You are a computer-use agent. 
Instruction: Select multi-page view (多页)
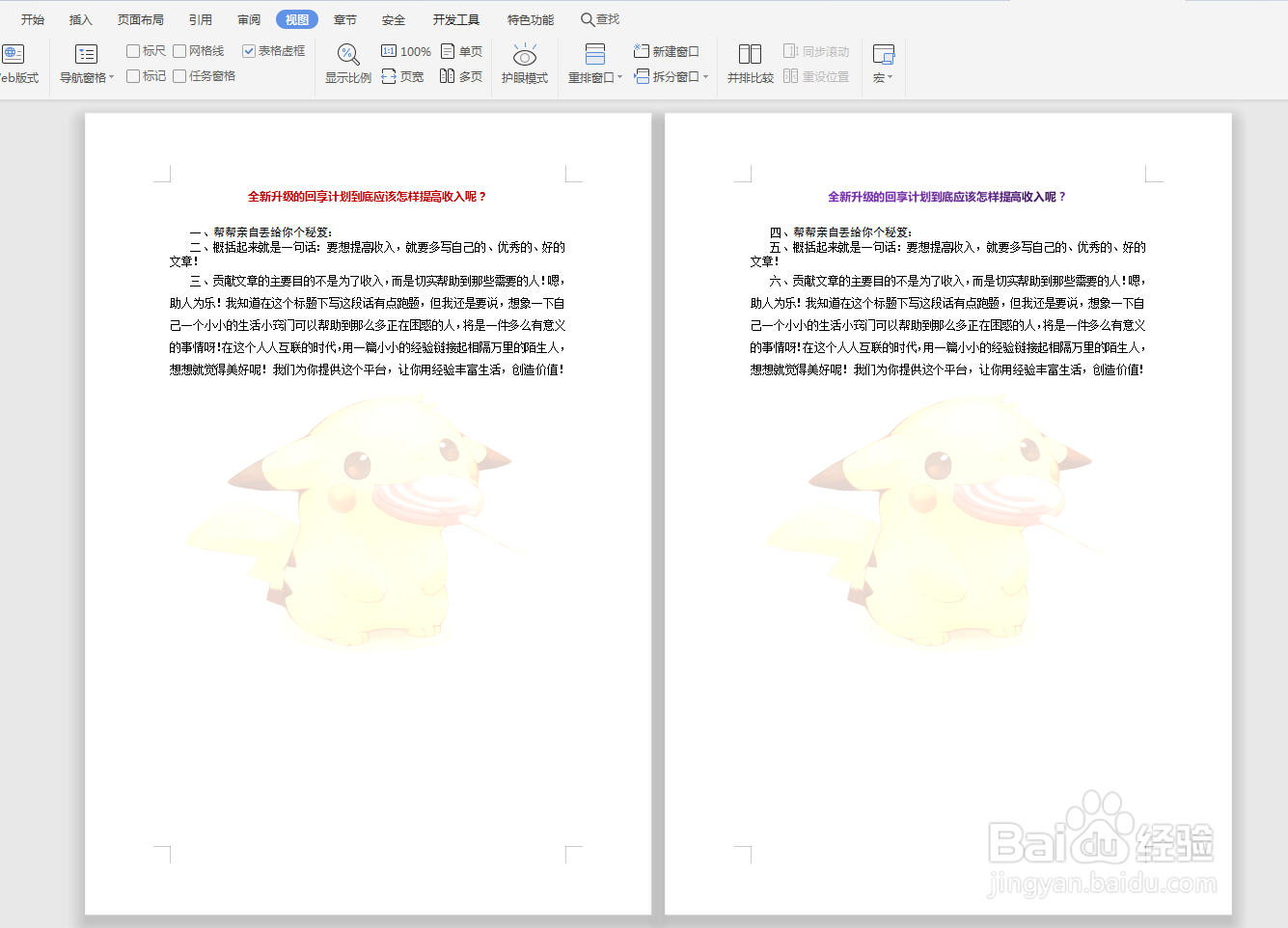tap(461, 76)
